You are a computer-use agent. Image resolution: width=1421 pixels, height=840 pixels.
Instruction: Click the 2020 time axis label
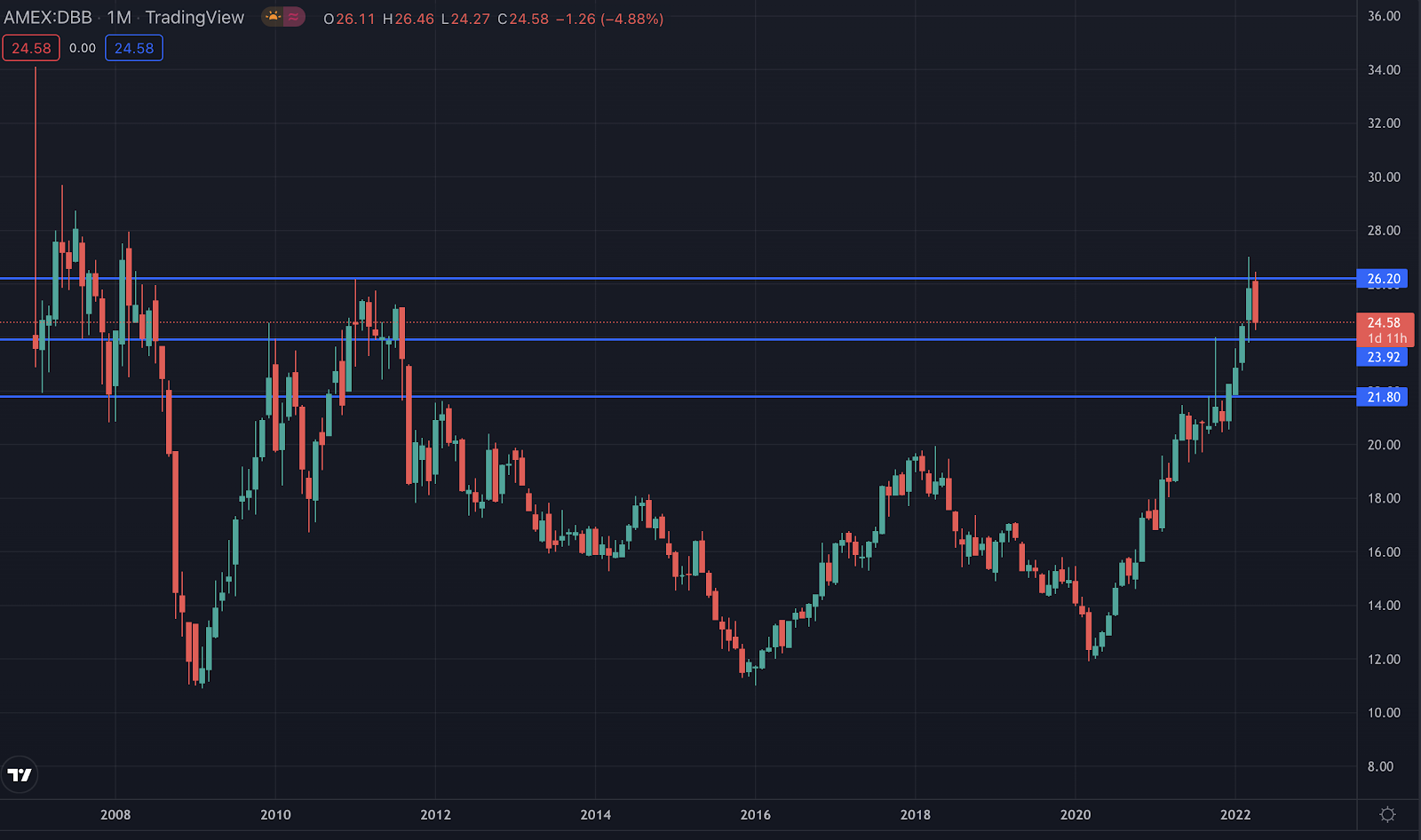(x=1076, y=814)
